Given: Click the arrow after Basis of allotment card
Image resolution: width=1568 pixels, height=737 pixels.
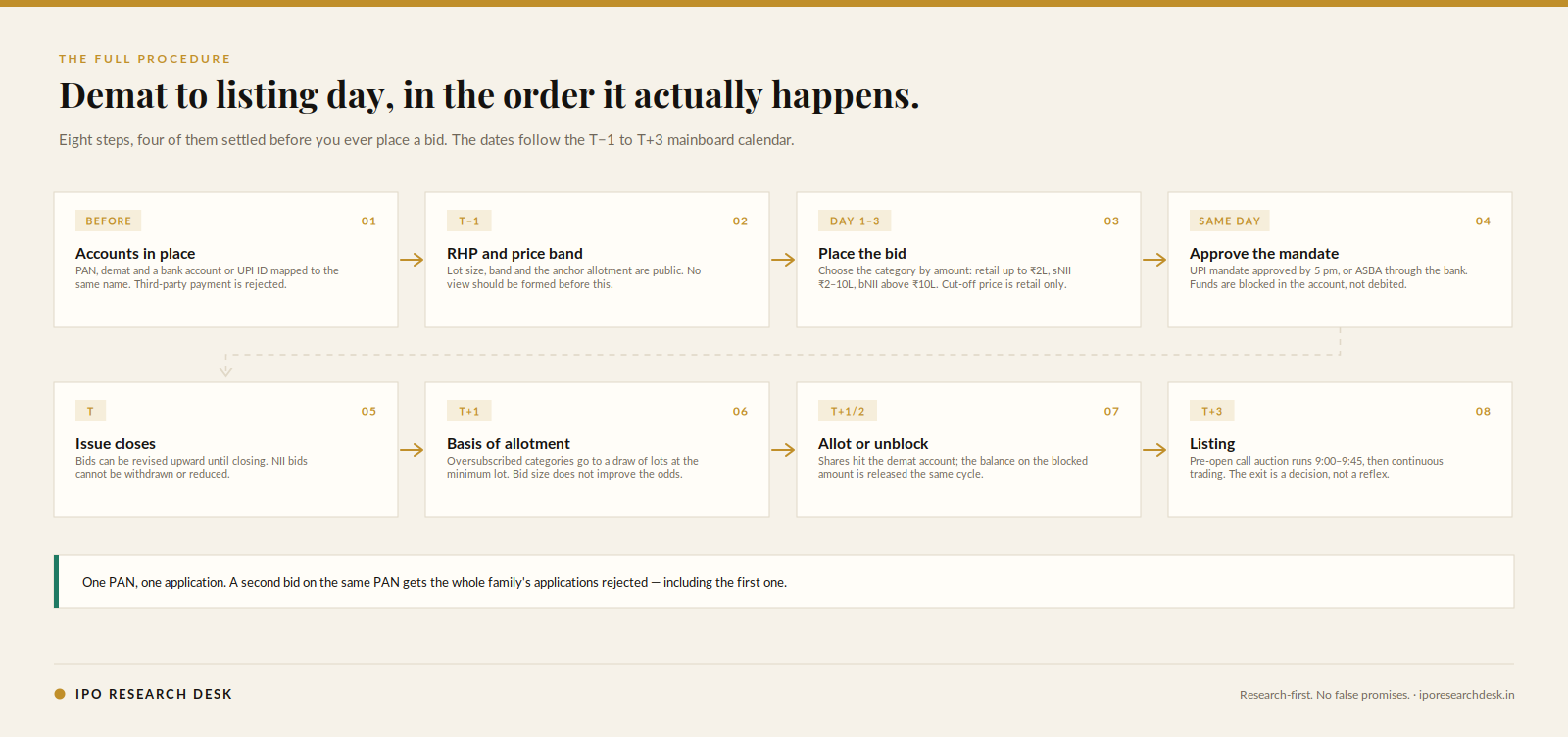Looking at the screenshot, I should pos(783,450).
